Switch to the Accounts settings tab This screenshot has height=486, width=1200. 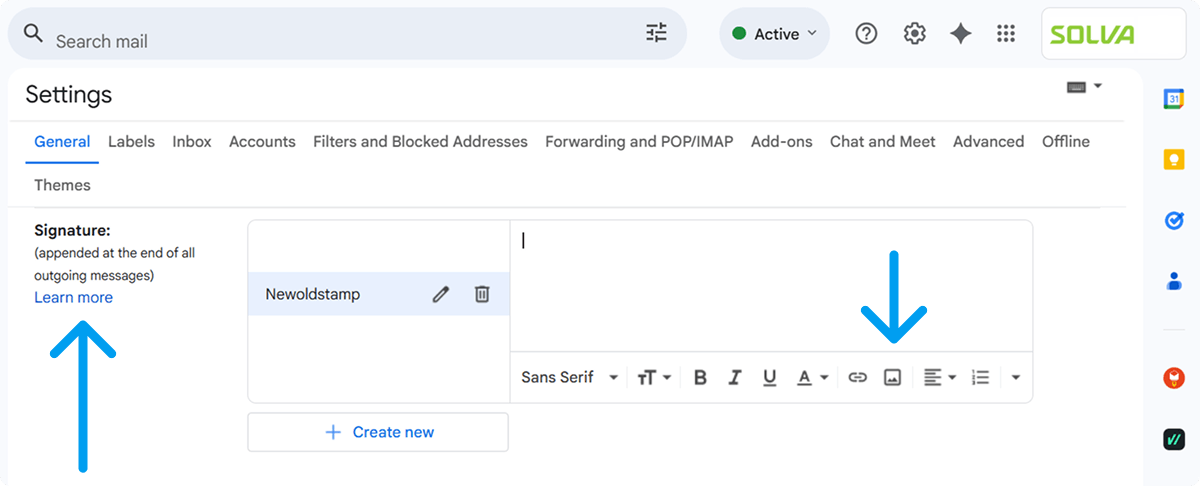[262, 141]
